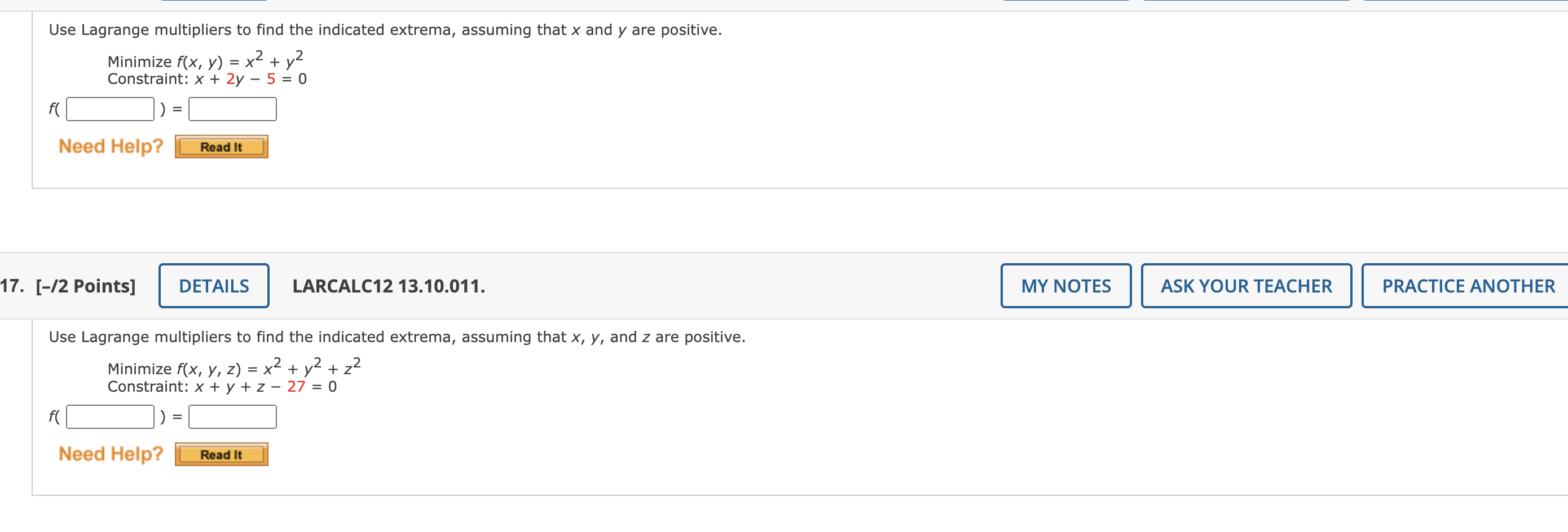Click the problem 17 instructions text
Viewport: 1568px width, 532px height.
tap(397, 336)
